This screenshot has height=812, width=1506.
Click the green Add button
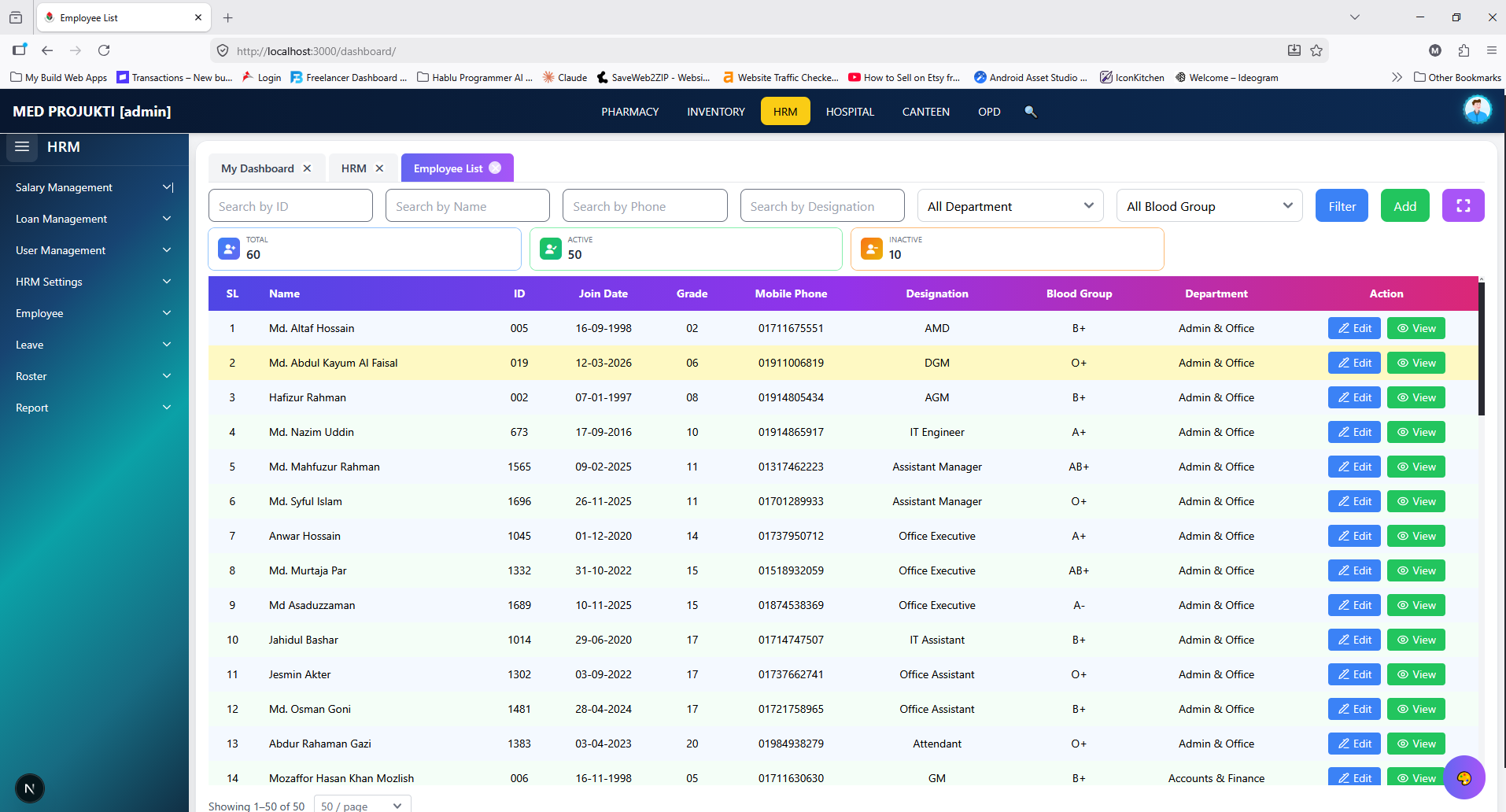click(1404, 205)
